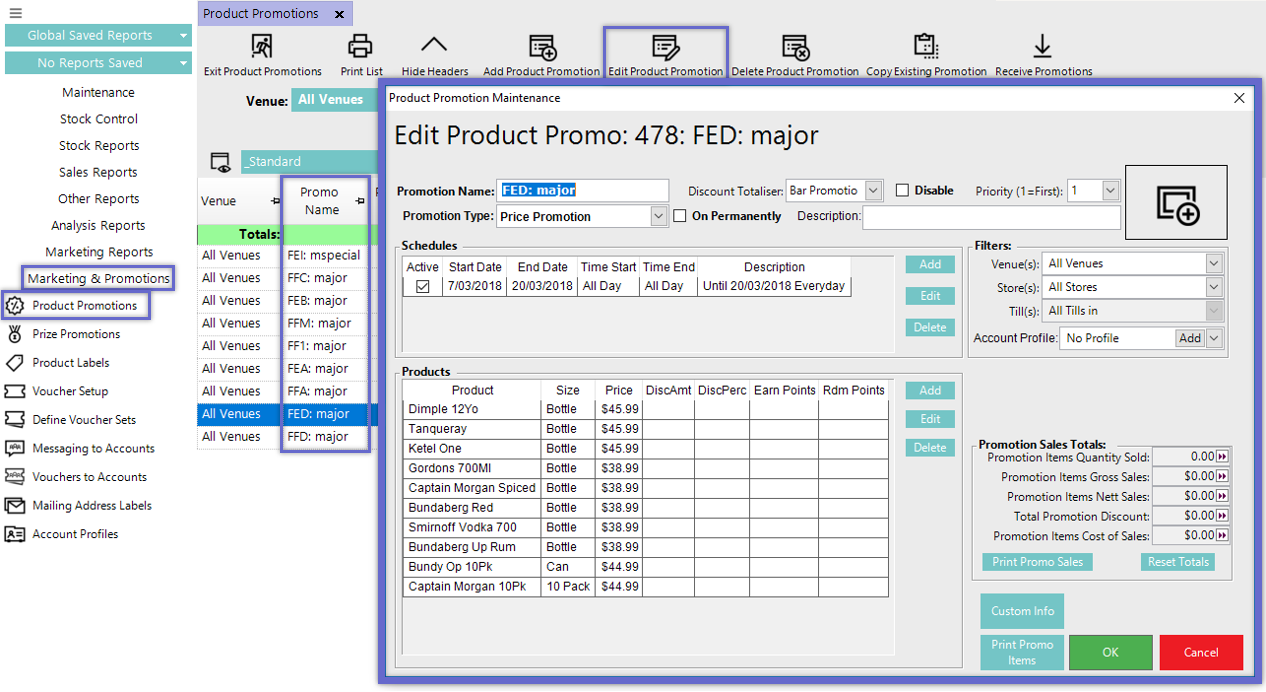Screen dimensions: 1266x692
Task: Open the Maintenance menu
Action: 98,92
